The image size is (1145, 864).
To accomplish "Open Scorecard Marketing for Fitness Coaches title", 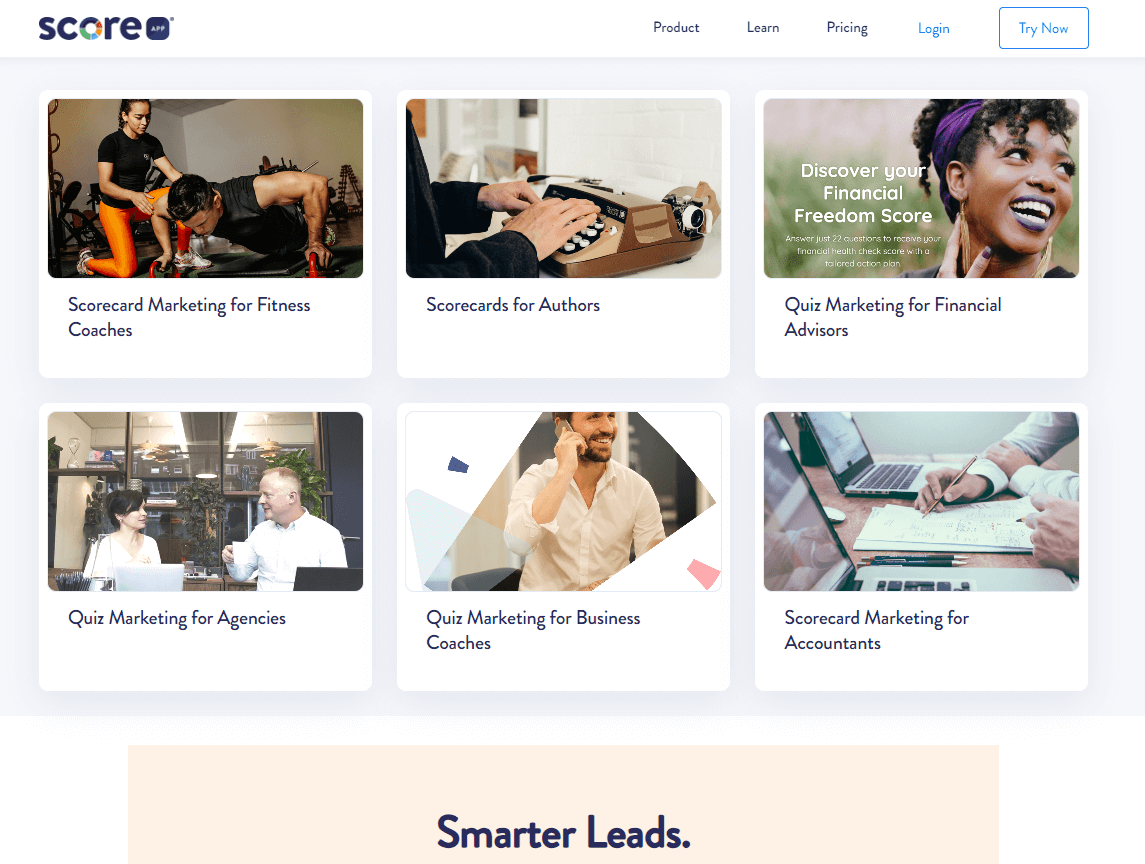I will (x=189, y=317).
